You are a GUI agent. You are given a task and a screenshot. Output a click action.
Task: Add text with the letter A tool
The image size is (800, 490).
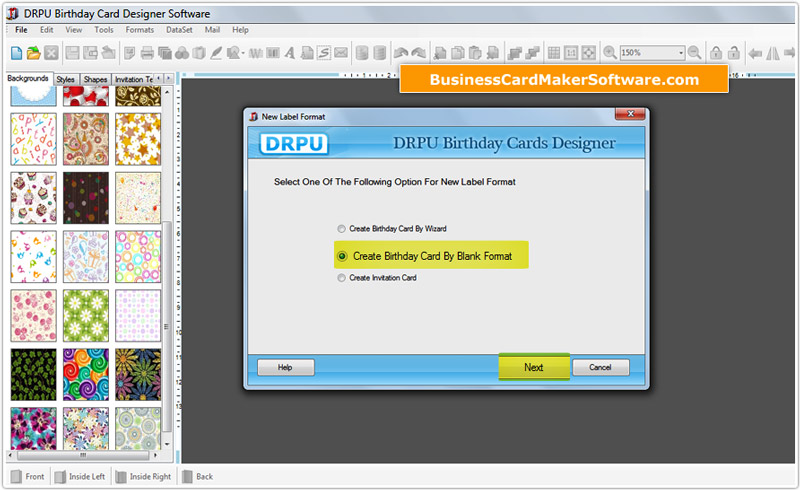[x=290, y=53]
